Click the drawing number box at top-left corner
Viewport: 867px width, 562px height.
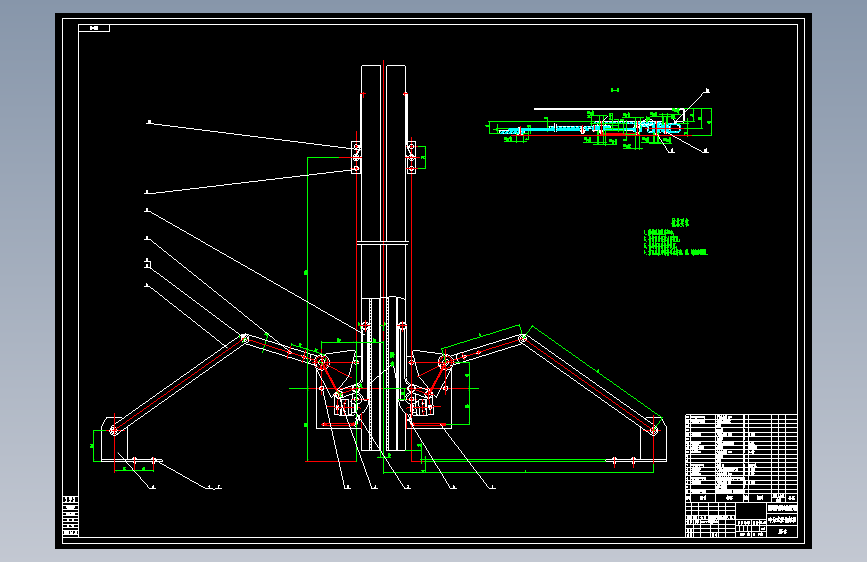coord(94,28)
